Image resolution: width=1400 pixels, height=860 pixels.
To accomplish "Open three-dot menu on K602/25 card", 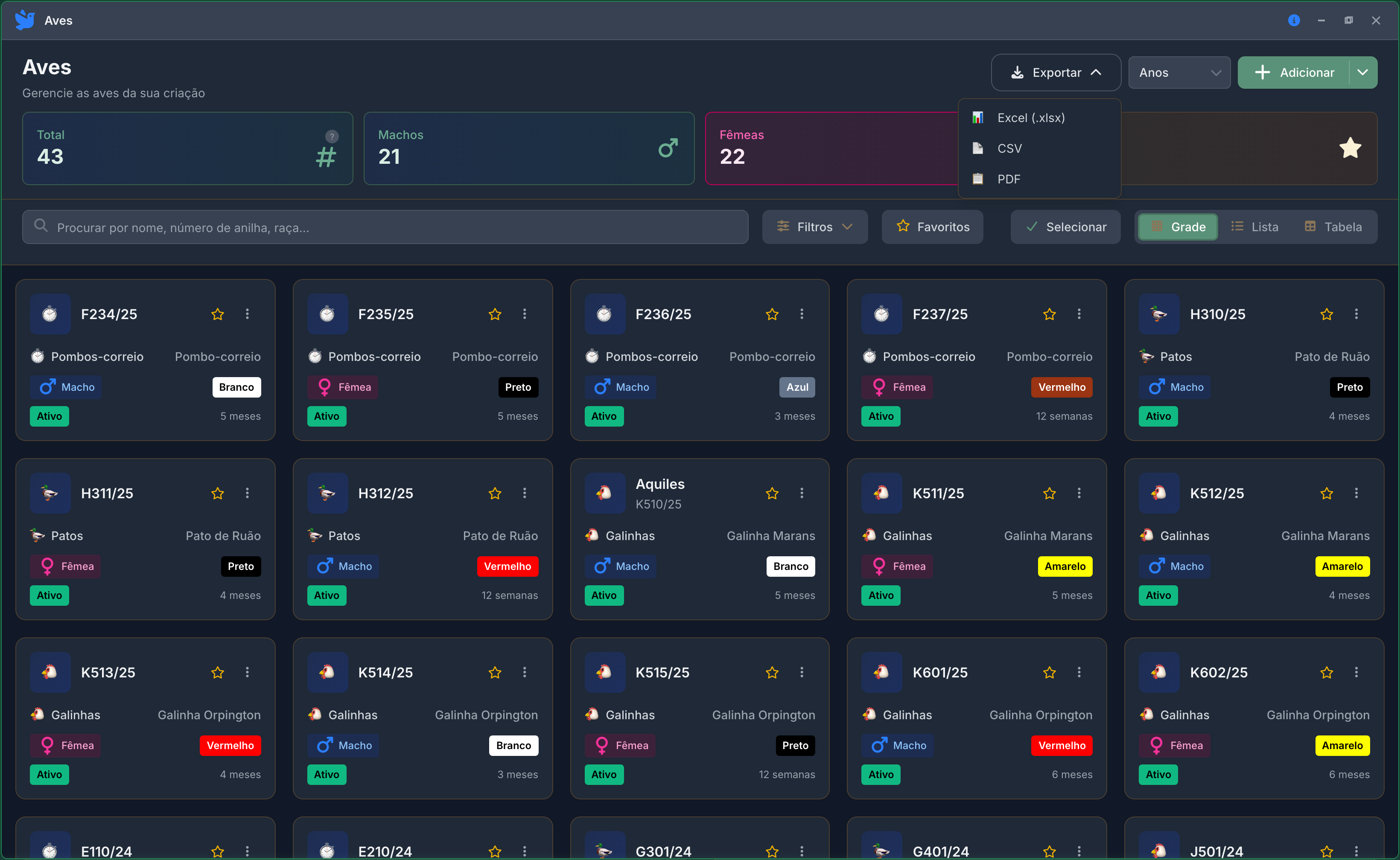I will [x=1356, y=672].
